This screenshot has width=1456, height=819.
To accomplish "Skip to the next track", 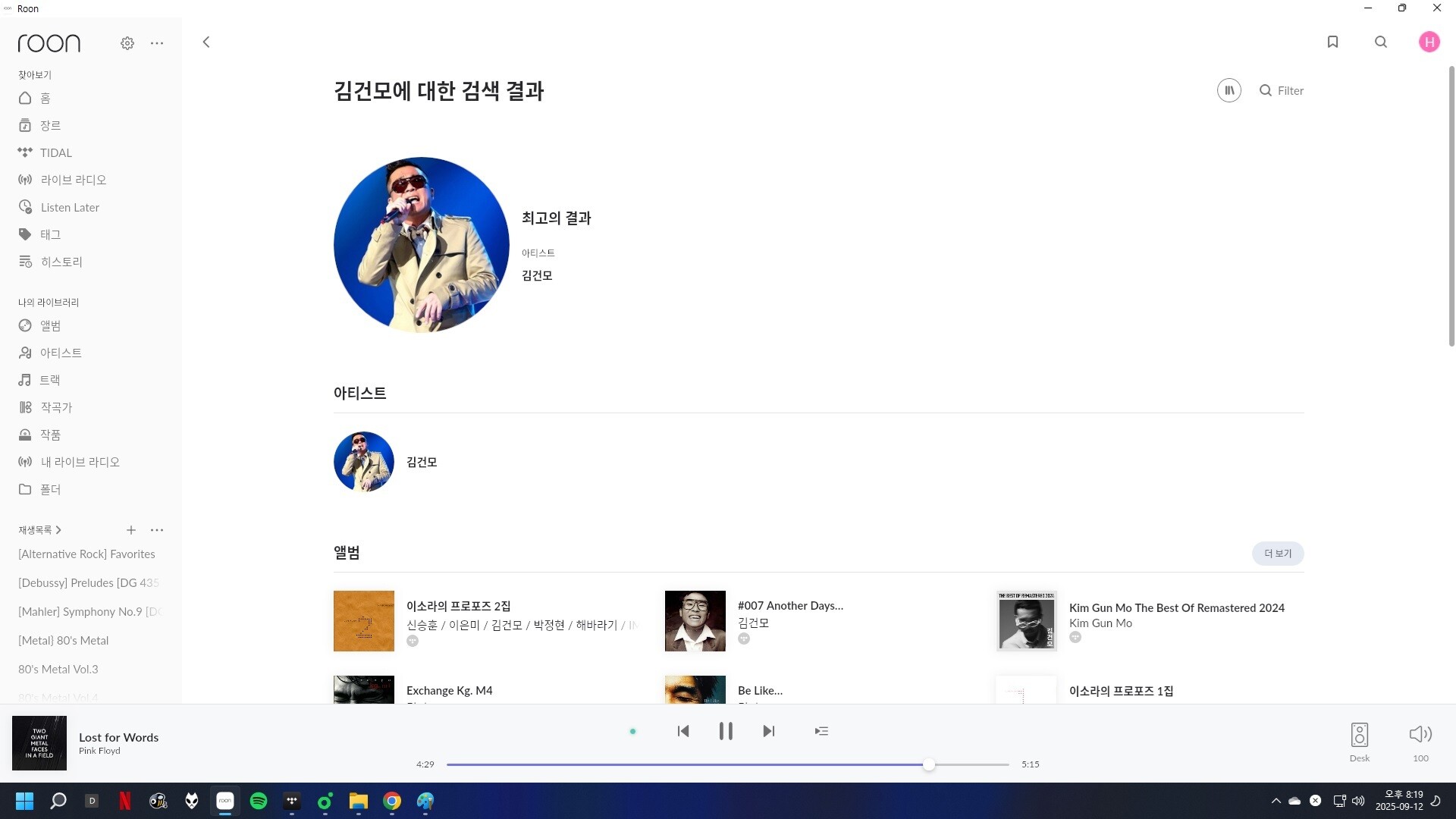I will coord(768,731).
